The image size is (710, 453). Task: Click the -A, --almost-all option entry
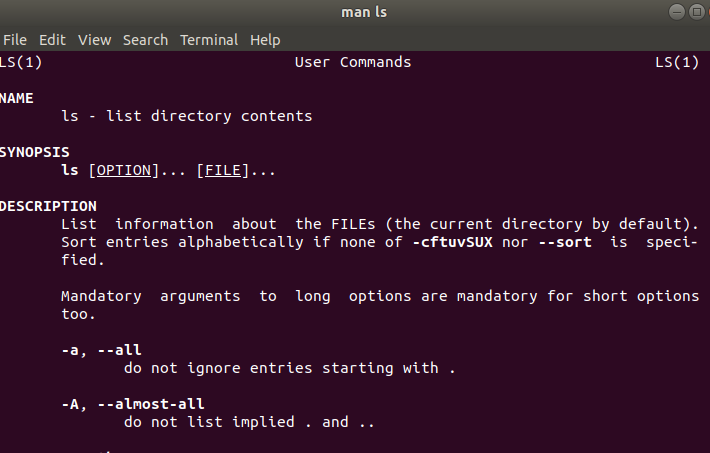tap(133, 404)
